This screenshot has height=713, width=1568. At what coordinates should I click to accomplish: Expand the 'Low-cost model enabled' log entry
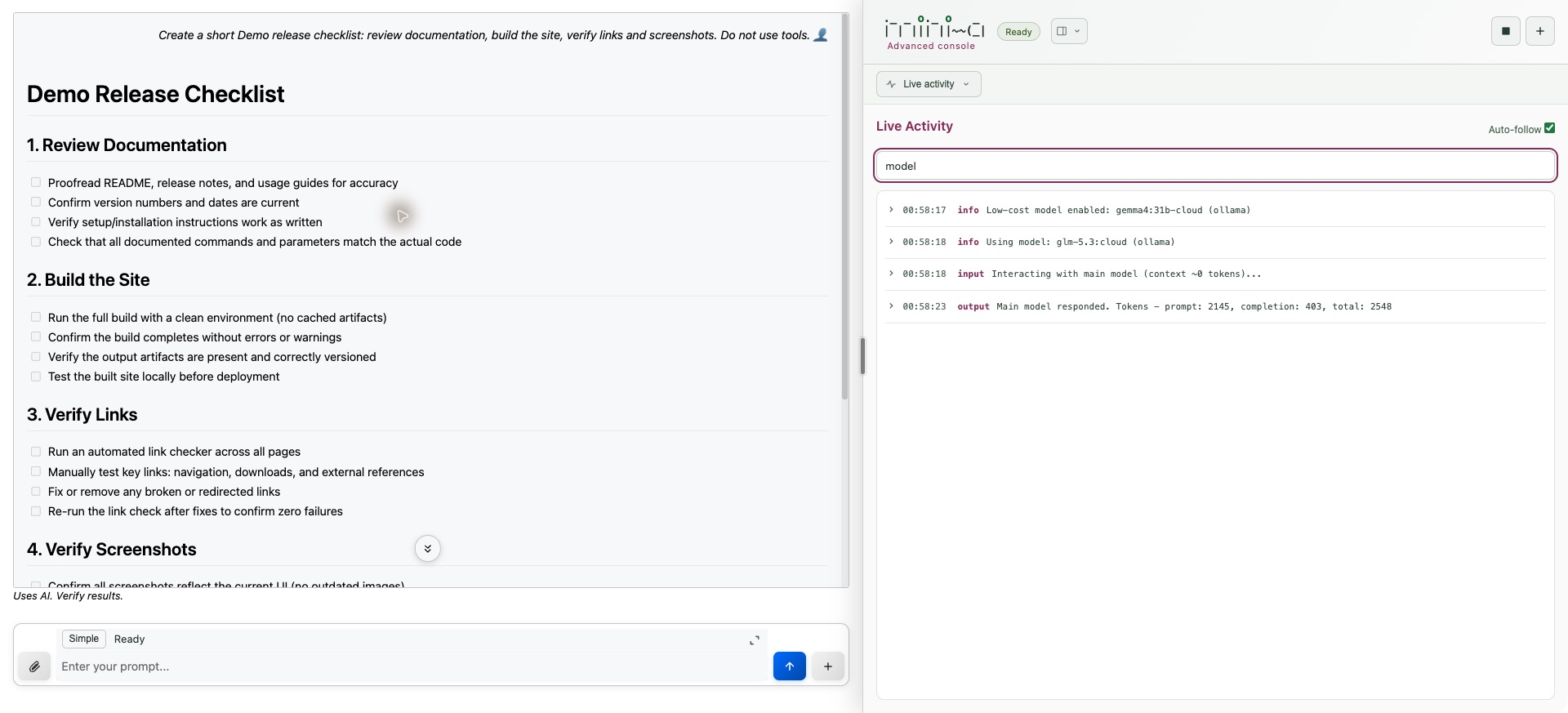tap(891, 210)
